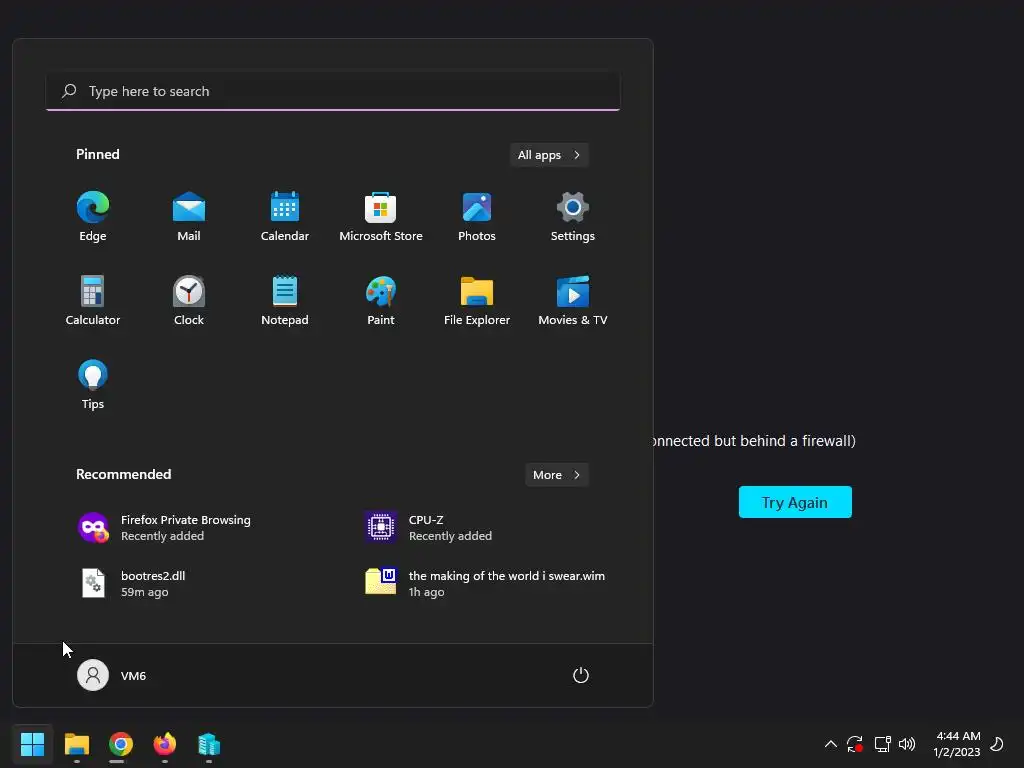1024x768 pixels.
Task: Click the Try Again button
Action: click(x=795, y=502)
